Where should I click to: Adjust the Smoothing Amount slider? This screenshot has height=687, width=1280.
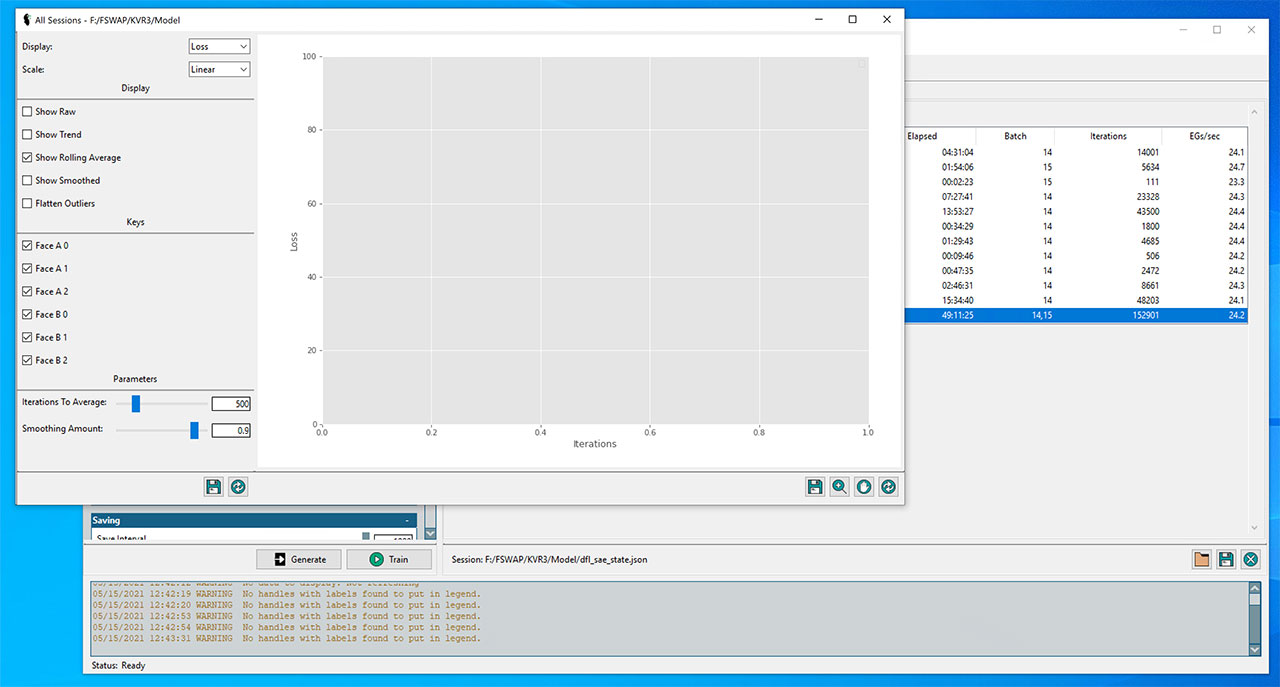194,429
